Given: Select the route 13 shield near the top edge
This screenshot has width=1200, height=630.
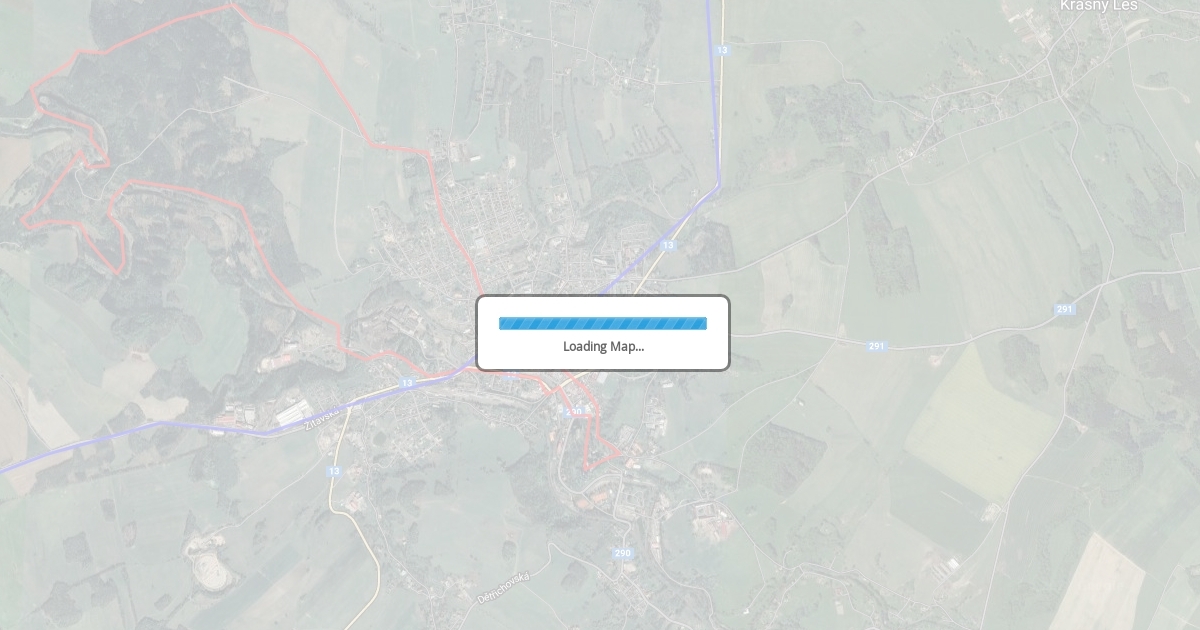Looking at the screenshot, I should tap(722, 49).
